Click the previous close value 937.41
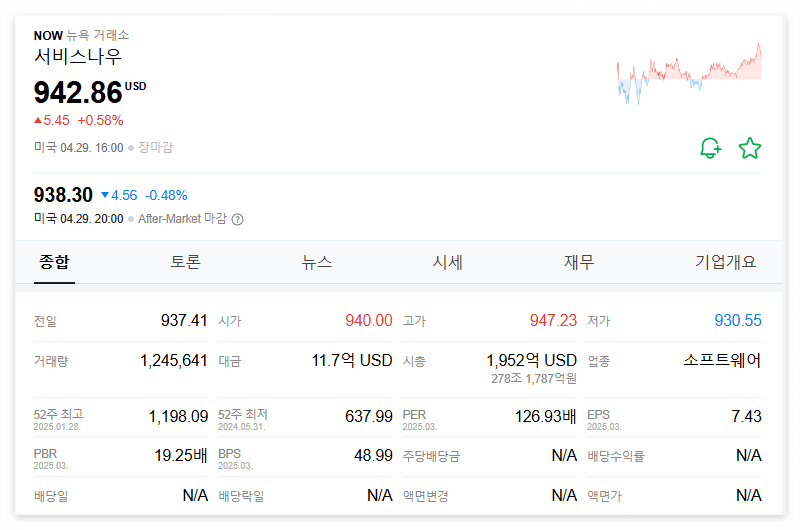The height and width of the screenshot is (530, 801). pos(184,321)
